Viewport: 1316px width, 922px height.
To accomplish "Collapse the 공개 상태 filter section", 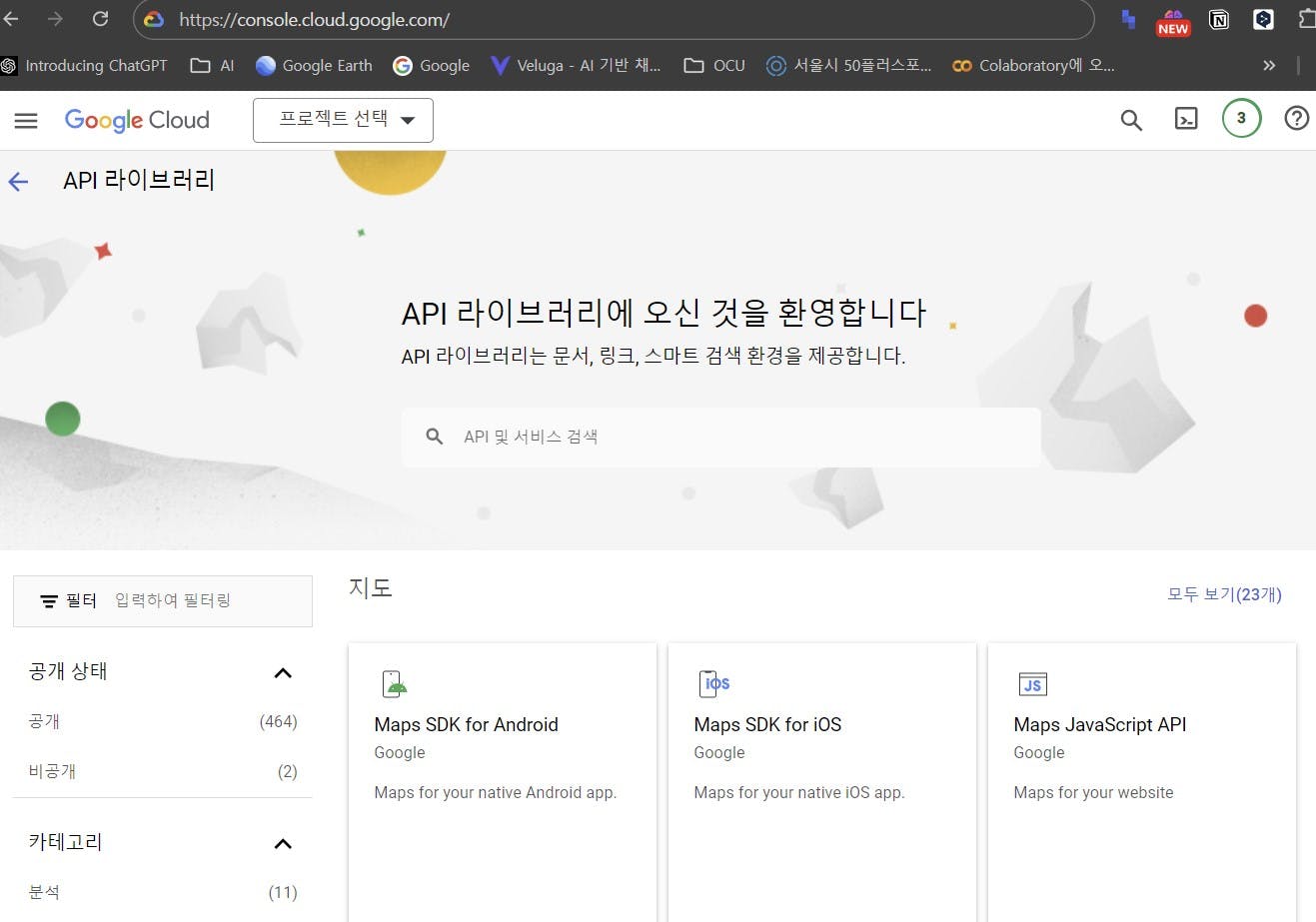I will (x=283, y=673).
